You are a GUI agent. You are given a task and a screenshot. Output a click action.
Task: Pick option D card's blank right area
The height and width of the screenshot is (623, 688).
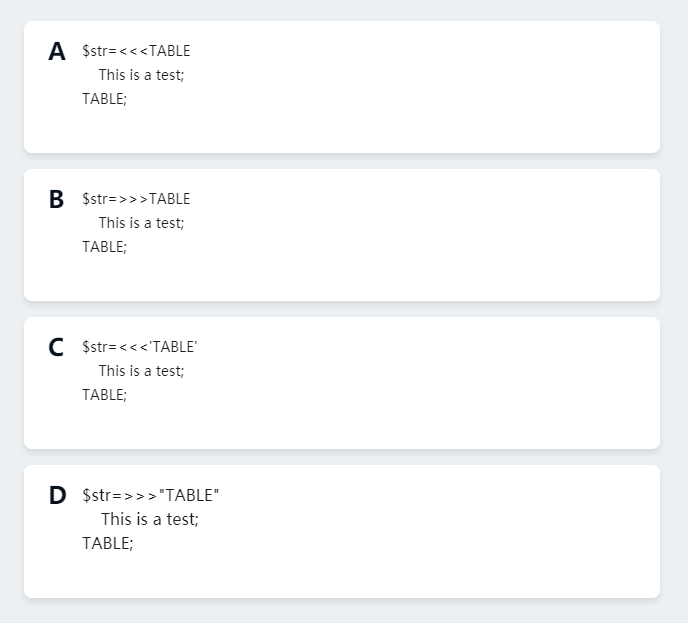pos(450,531)
